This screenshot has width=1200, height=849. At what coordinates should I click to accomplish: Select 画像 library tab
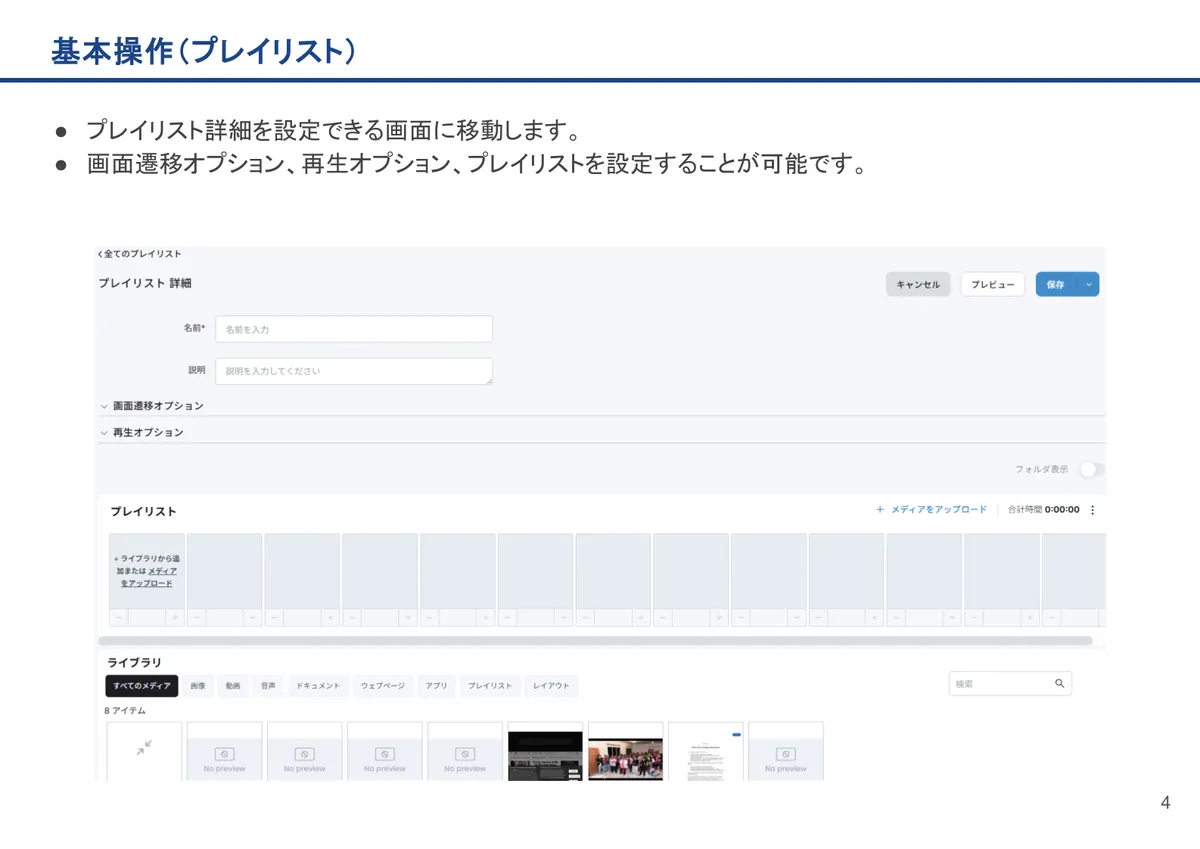198,686
